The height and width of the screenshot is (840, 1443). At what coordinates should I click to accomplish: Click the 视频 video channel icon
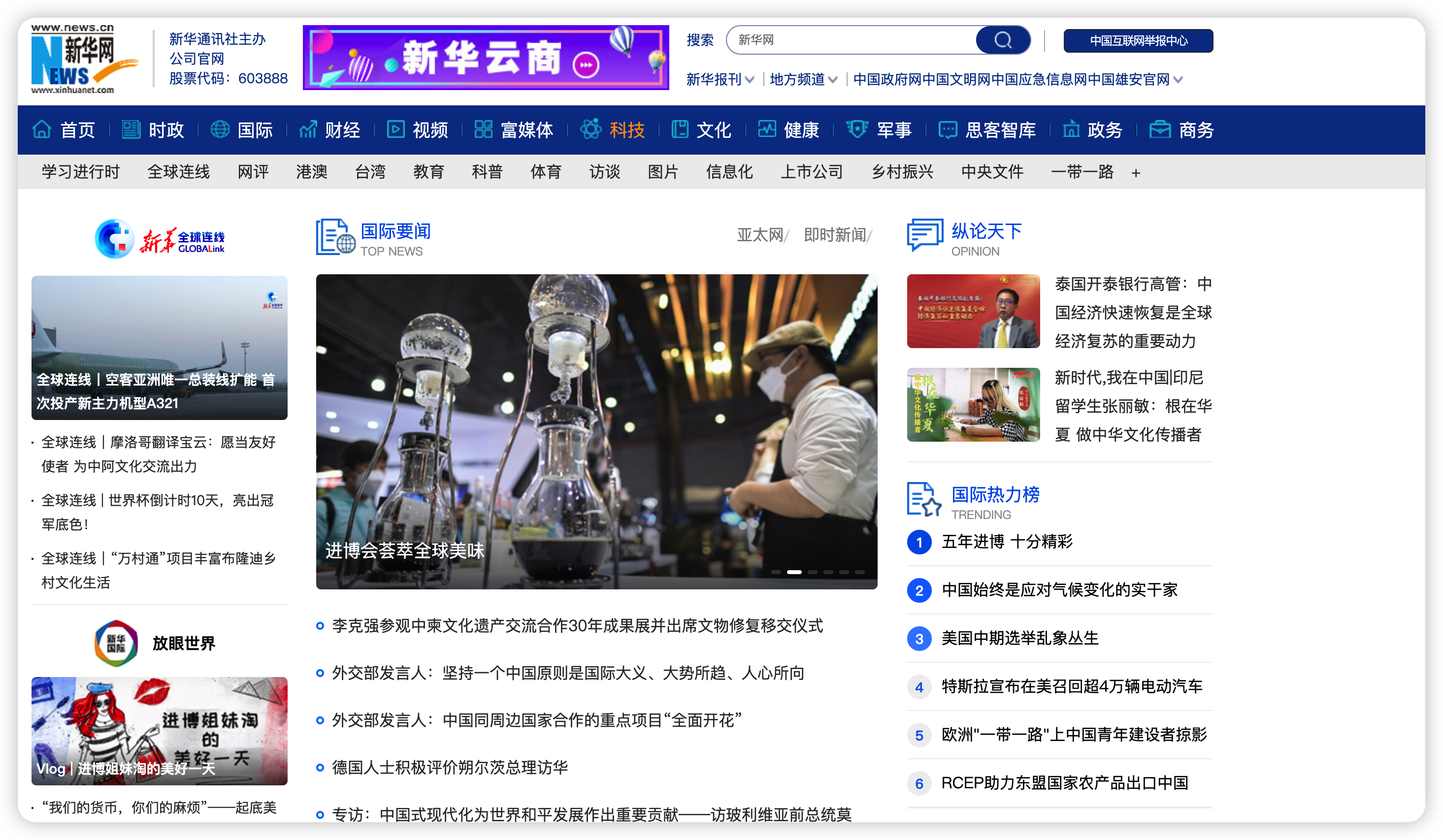(x=396, y=130)
